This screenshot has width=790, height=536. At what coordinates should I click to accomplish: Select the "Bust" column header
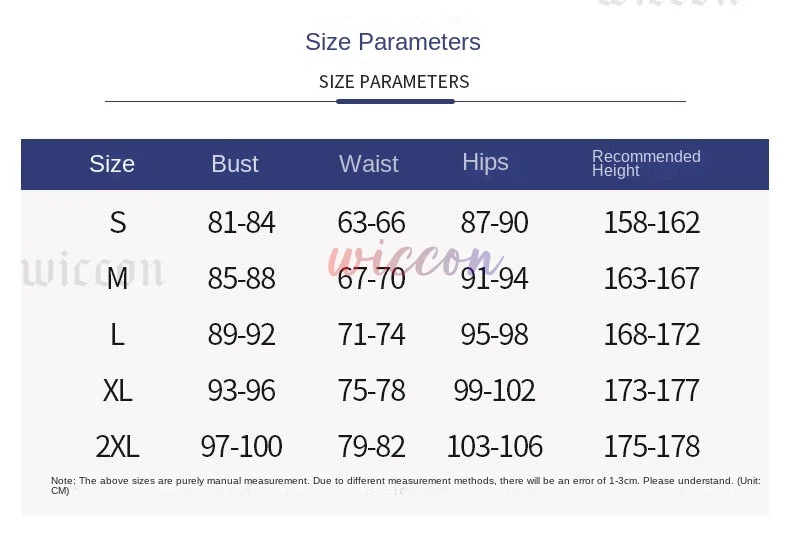tap(235, 164)
